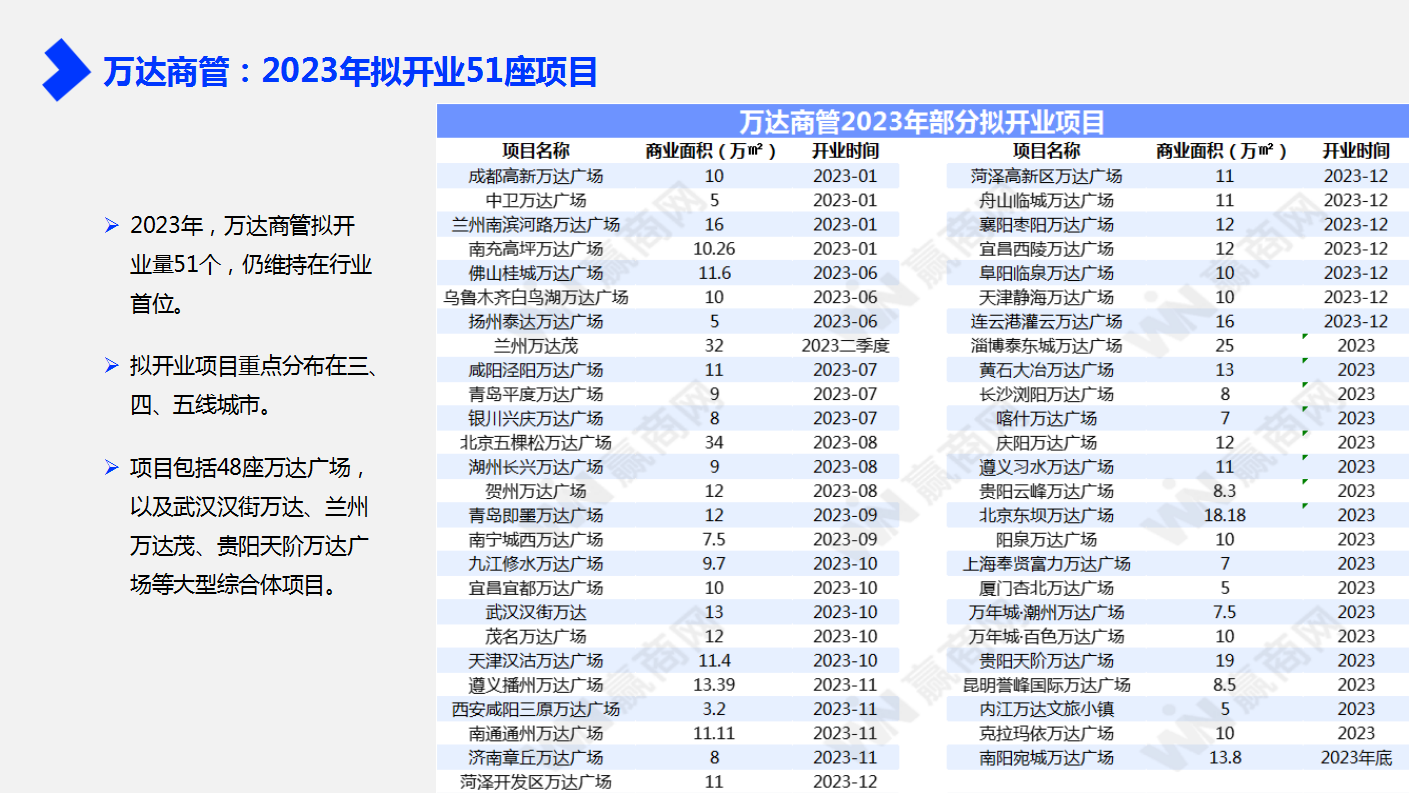
Task: Select cell 济南章丘万达广场
Action: [x=536, y=758]
